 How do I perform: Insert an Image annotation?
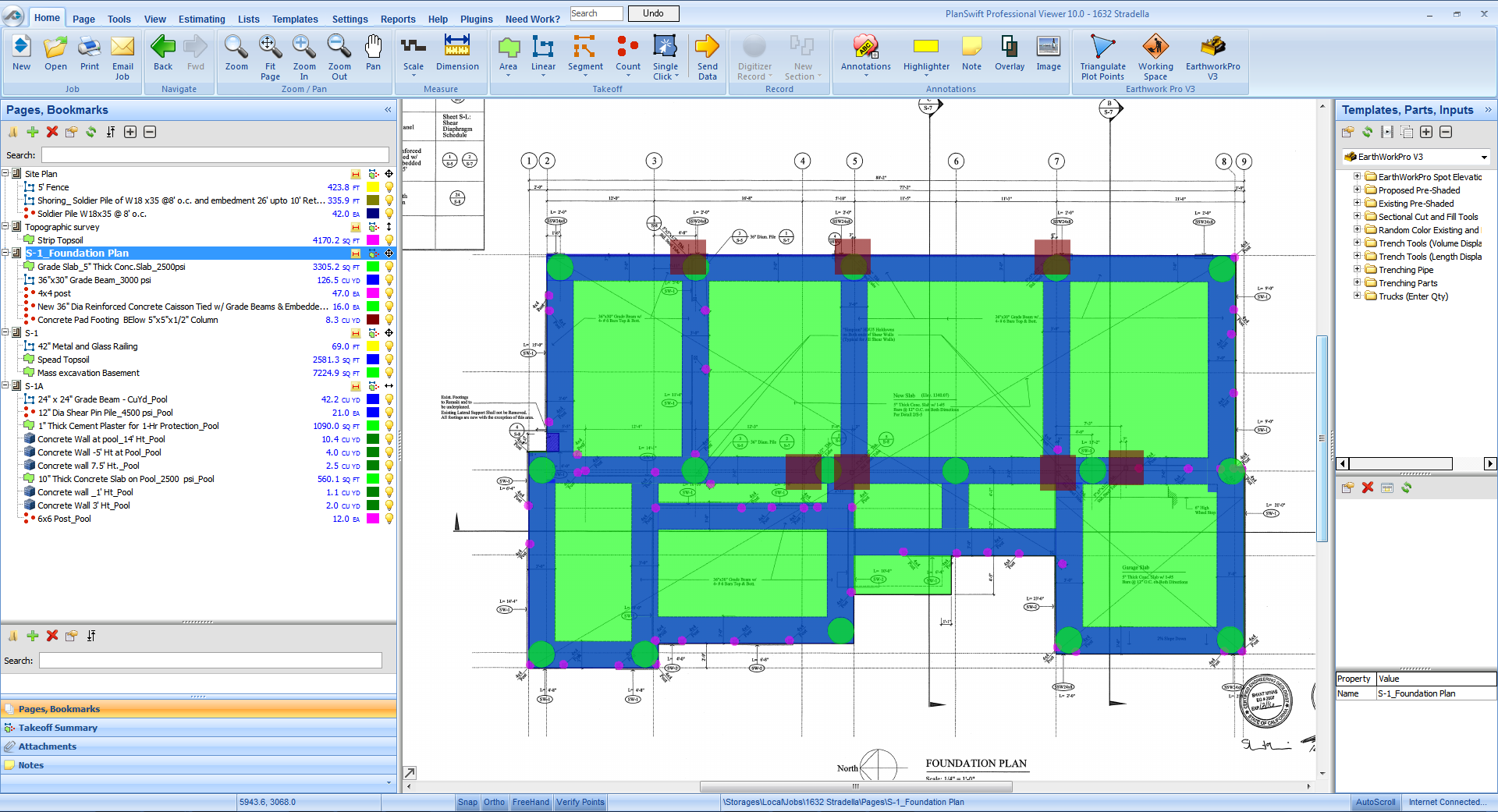1049,55
